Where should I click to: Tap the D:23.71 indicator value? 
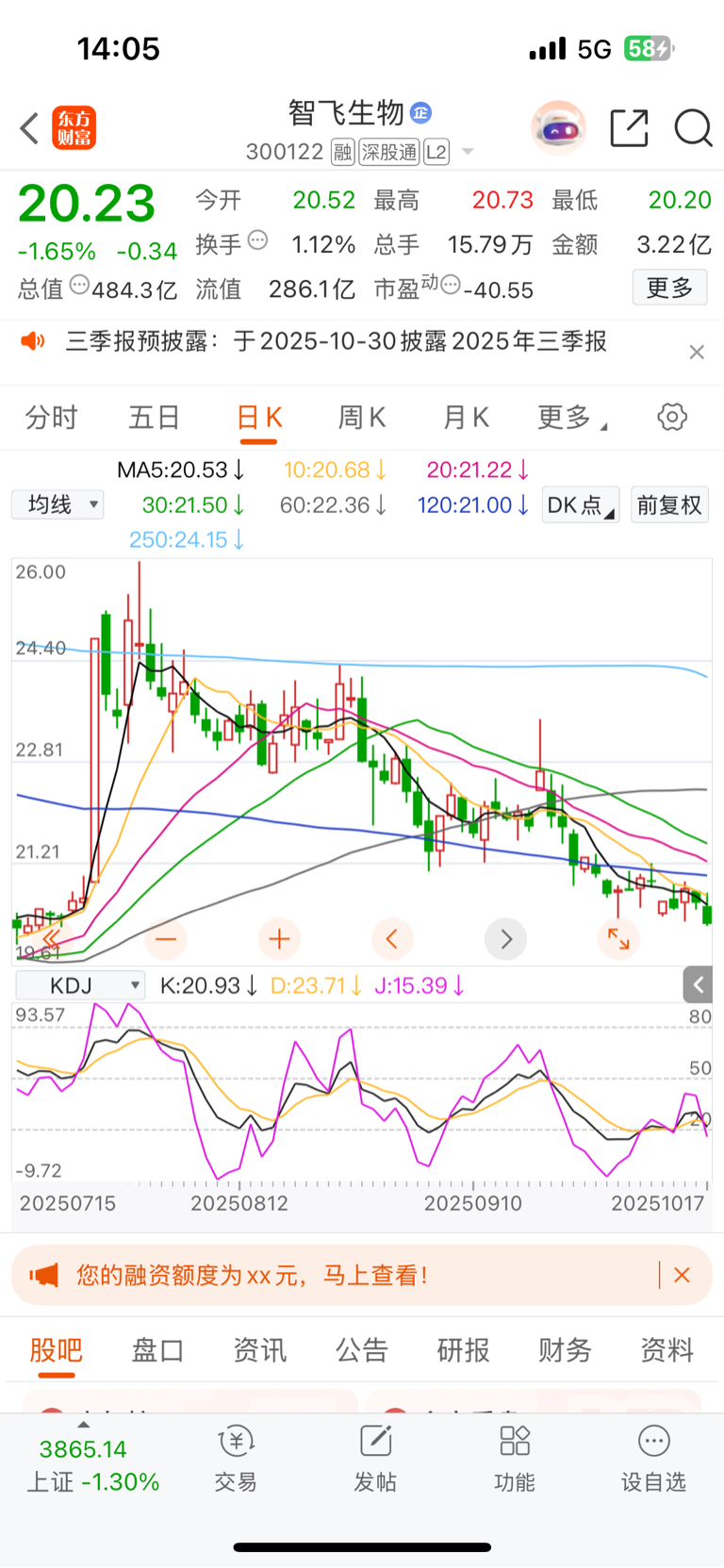click(316, 985)
